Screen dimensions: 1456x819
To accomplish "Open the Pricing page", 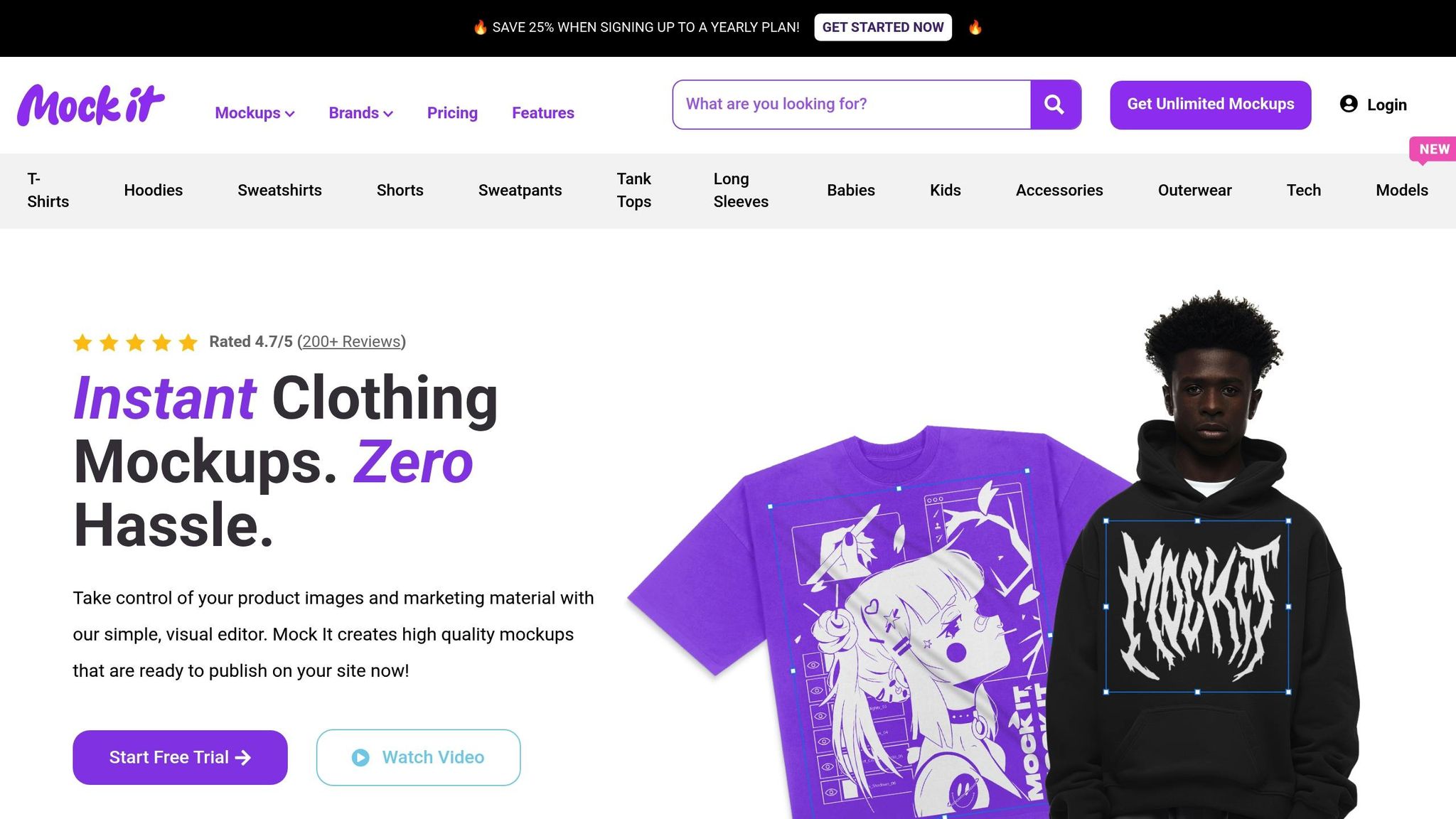I will click(452, 113).
